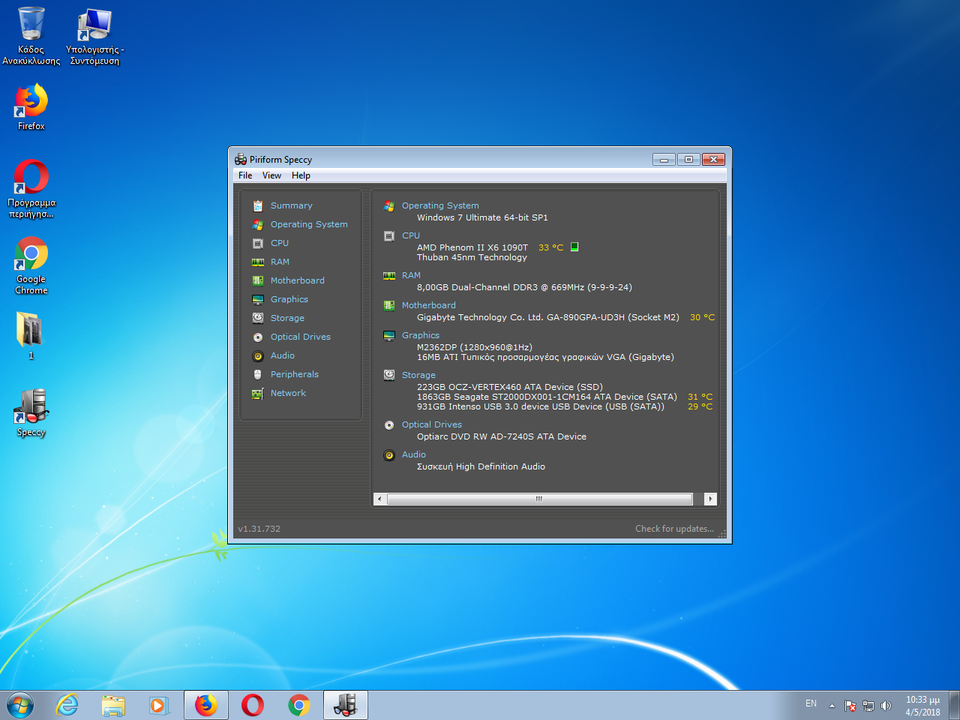This screenshot has height=720, width=960.
Task: Click the Graphics monitor icon in sidebar
Action: tap(258, 299)
